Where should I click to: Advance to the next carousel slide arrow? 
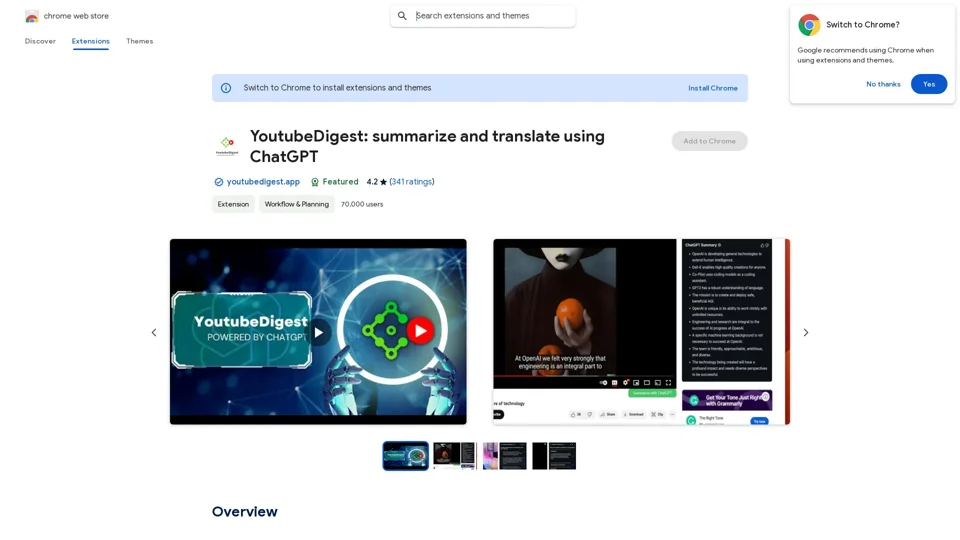(806, 332)
